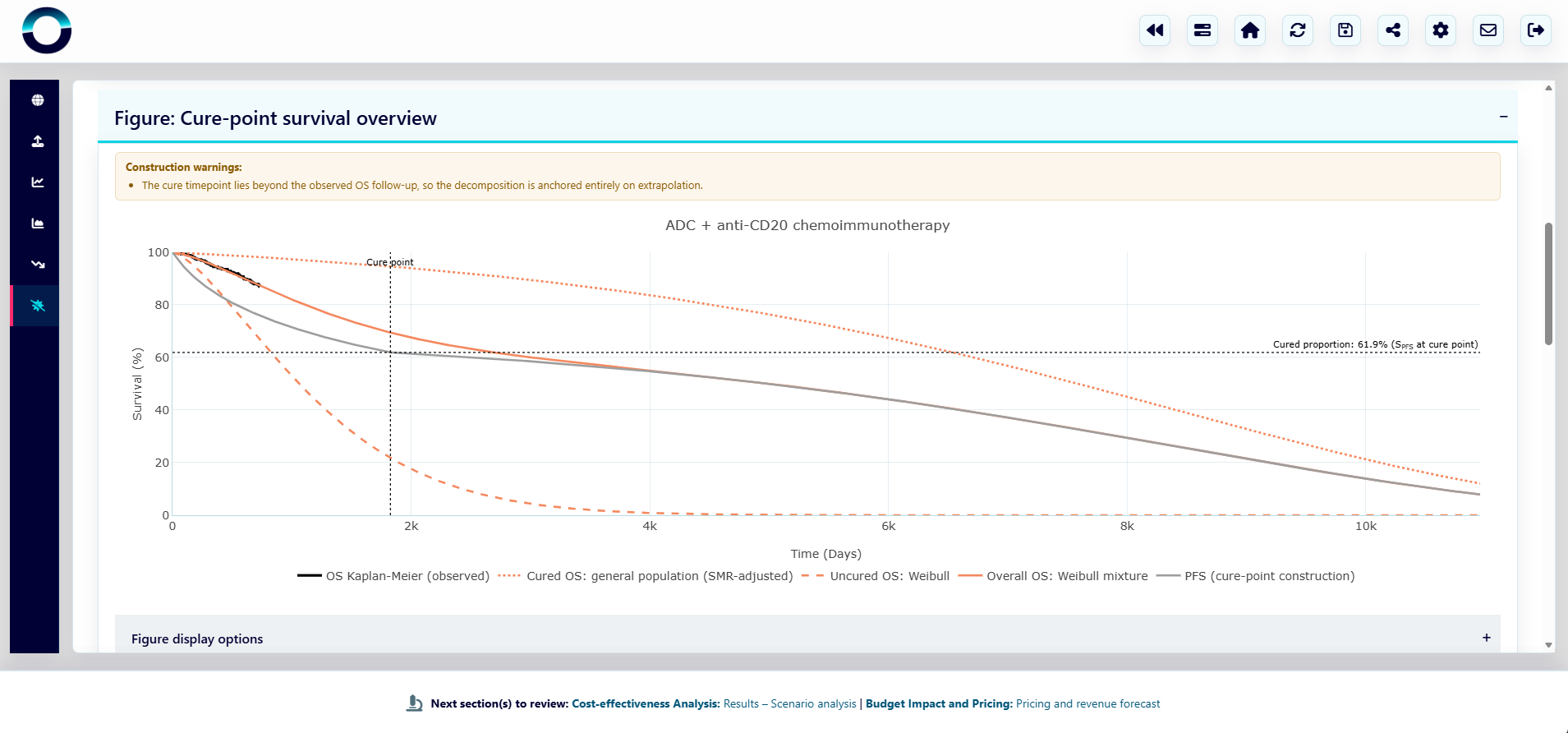
Task: Open Results – Scenario analysis link
Action: [x=790, y=704]
